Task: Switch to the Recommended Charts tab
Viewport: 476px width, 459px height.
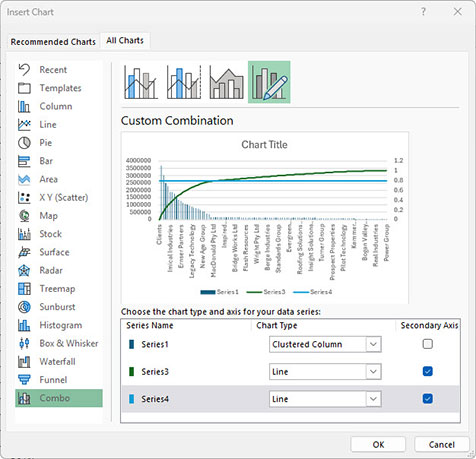Action: click(x=53, y=42)
